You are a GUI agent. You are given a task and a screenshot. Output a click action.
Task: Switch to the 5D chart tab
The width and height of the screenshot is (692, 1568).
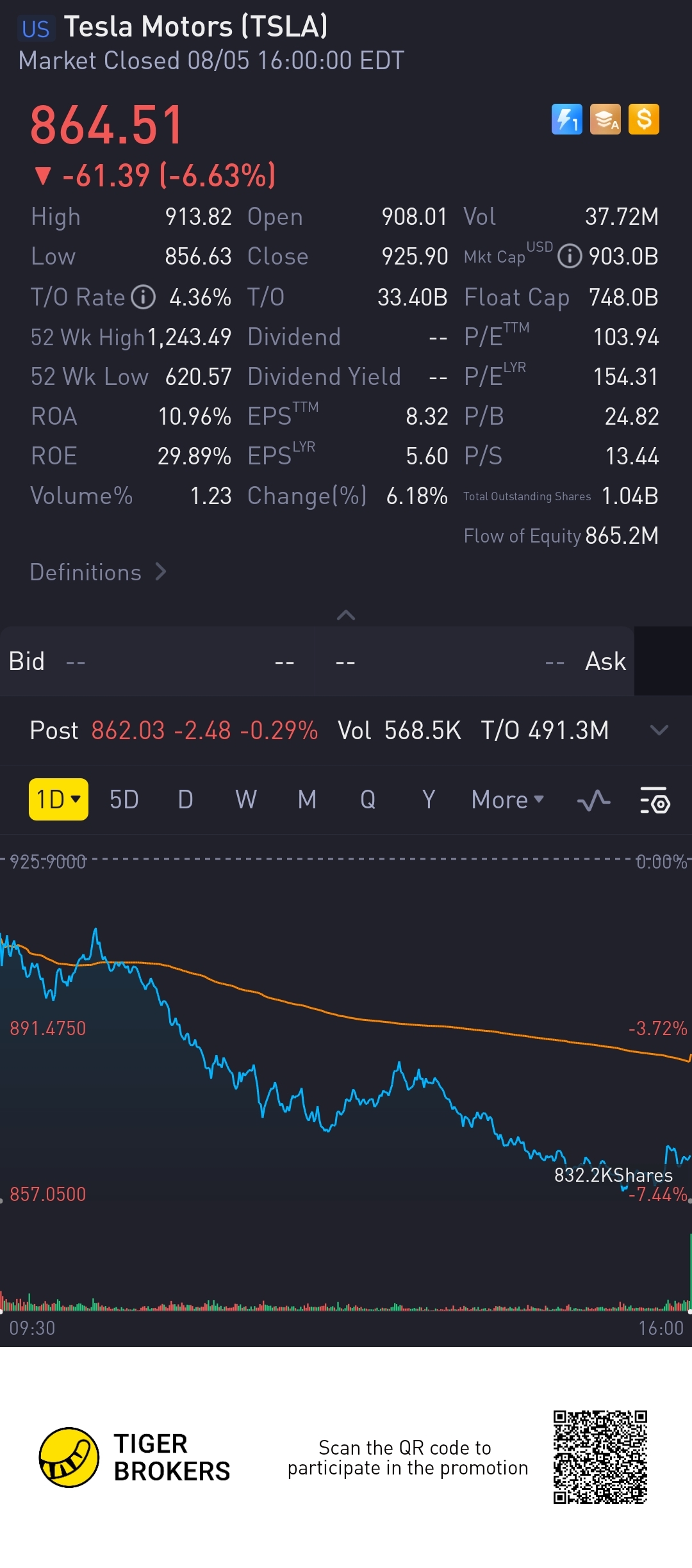coord(124,799)
